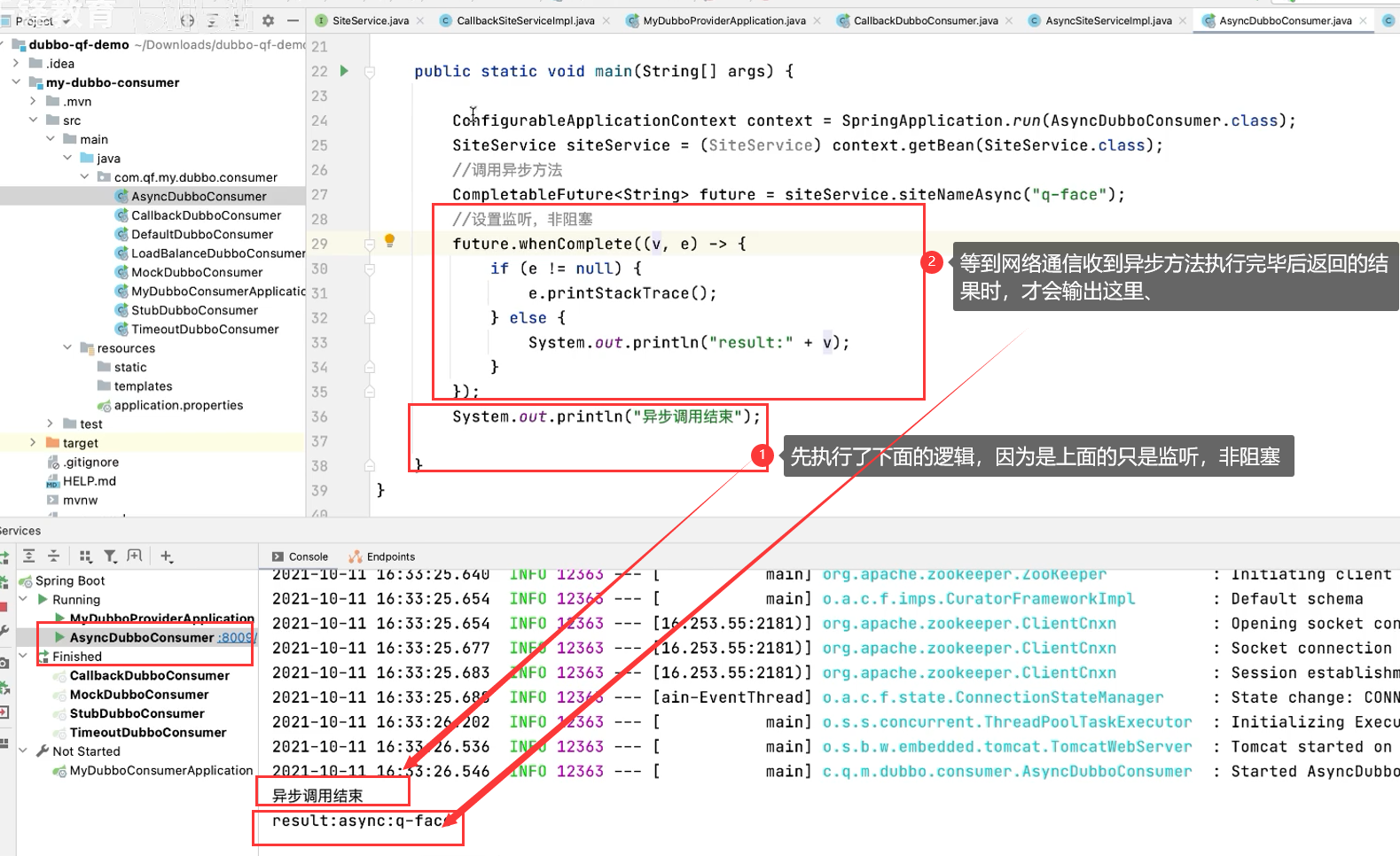Image resolution: width=1400 pixels, height=856 pixels.
Task: Click the locate-opened-file target icon in Project panel
Action: click(187, 20)
